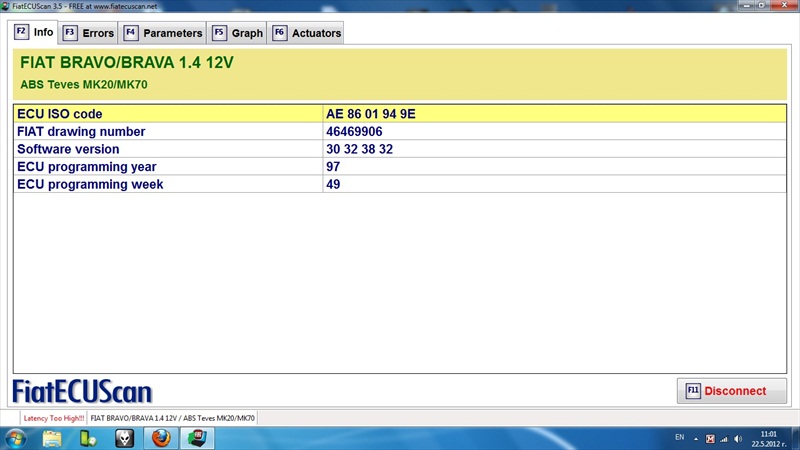Click the Windows Start orb

[x=17, y=438]
